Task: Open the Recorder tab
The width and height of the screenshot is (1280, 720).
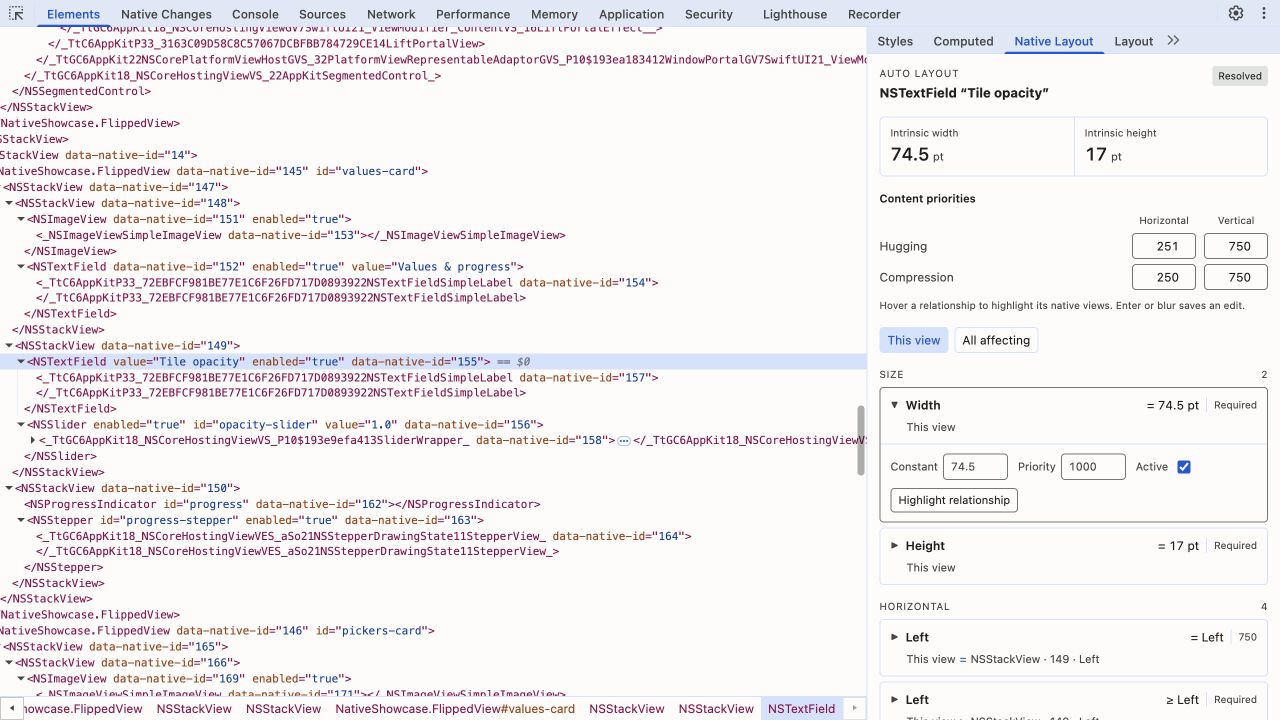Action: 874,14
